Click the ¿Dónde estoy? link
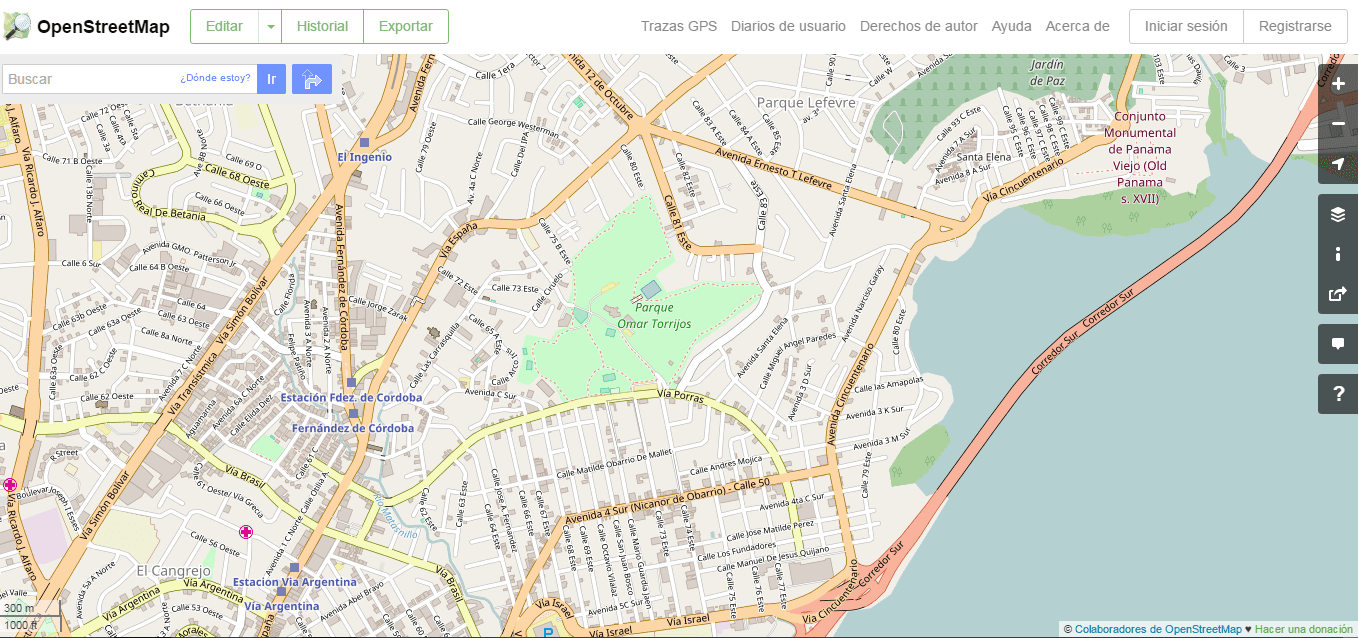This screenshot has width=1359, height=638. point(215,78)
